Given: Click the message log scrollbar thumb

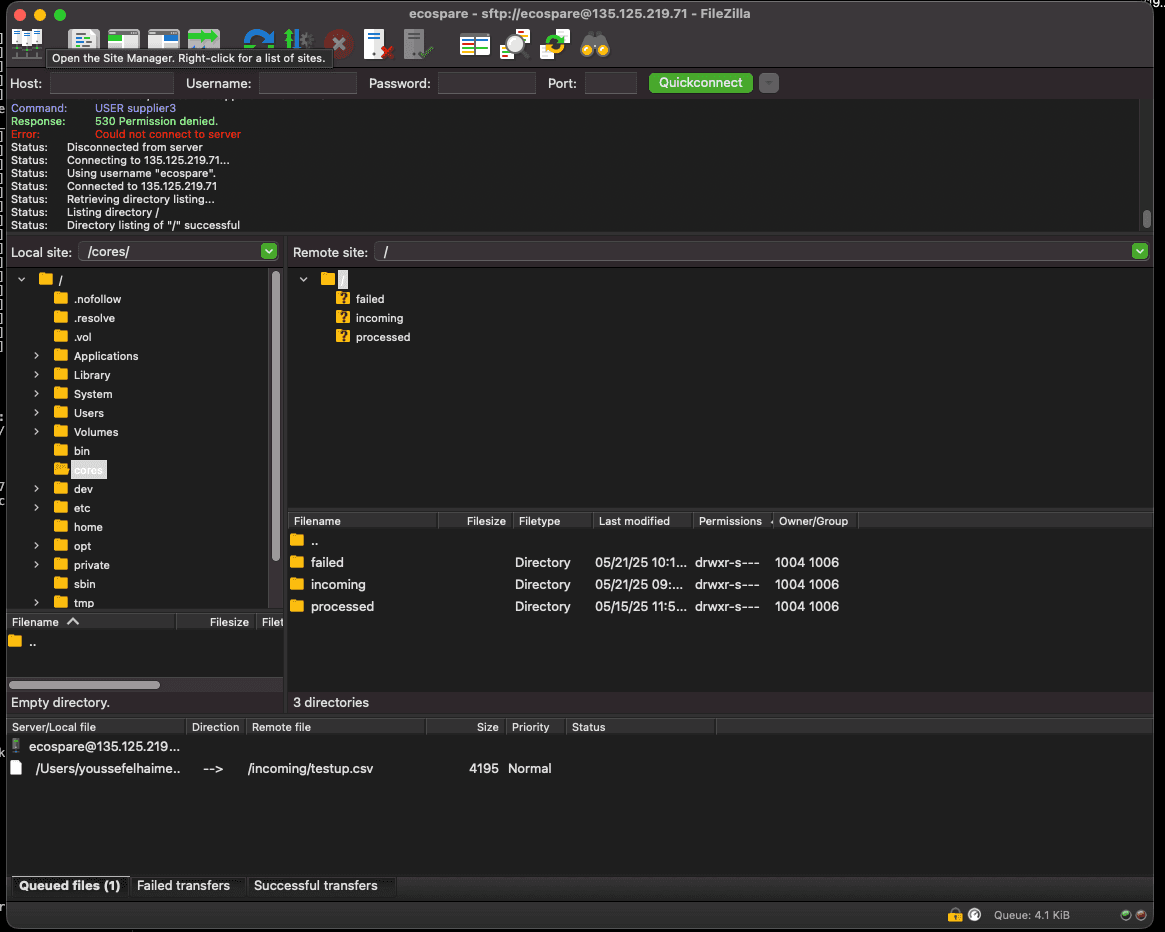Looking at the screenshot, I should point(1146,219).
